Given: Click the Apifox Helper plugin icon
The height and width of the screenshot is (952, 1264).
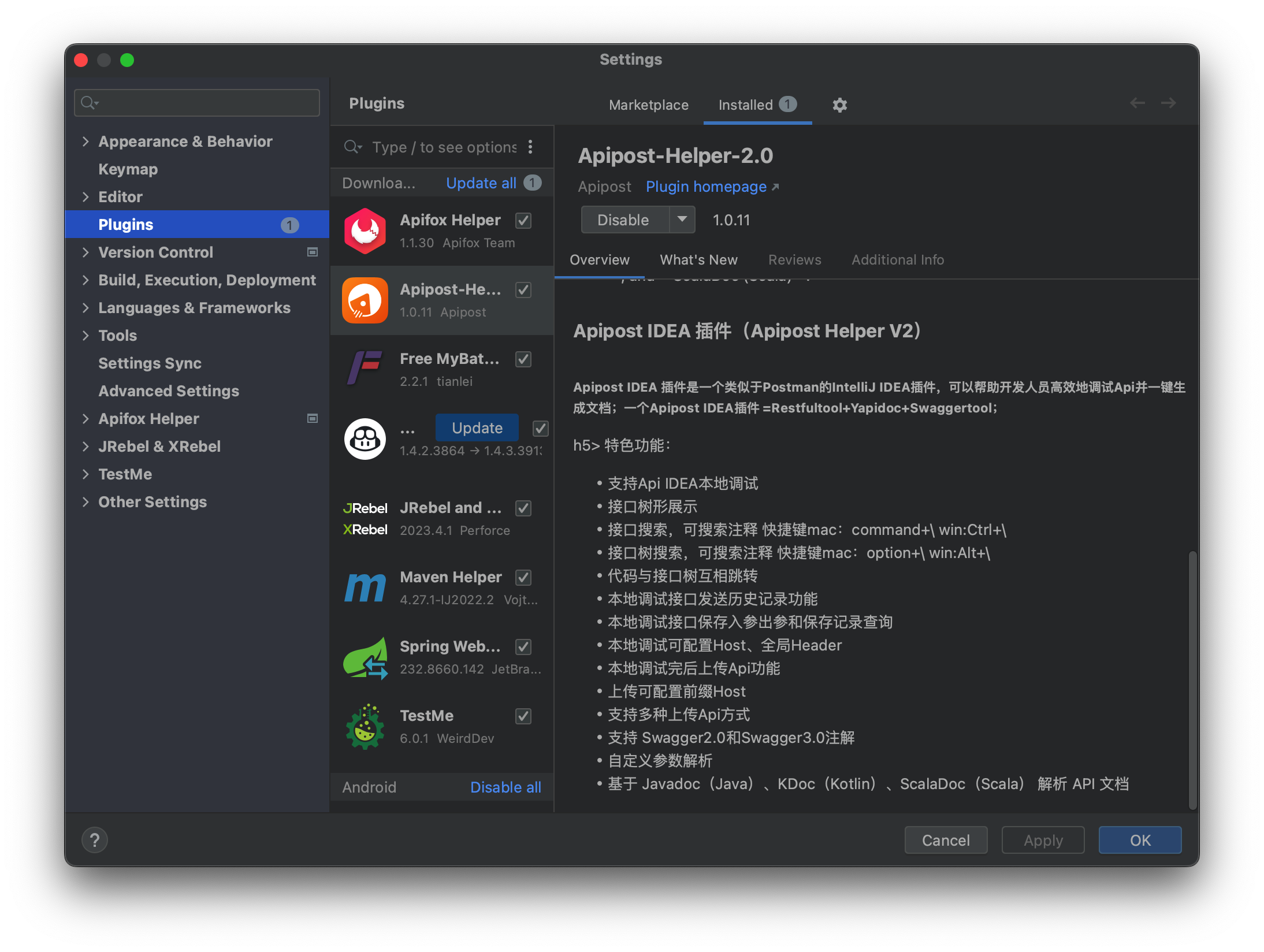Looking at the screenshot, I should 365,231.
